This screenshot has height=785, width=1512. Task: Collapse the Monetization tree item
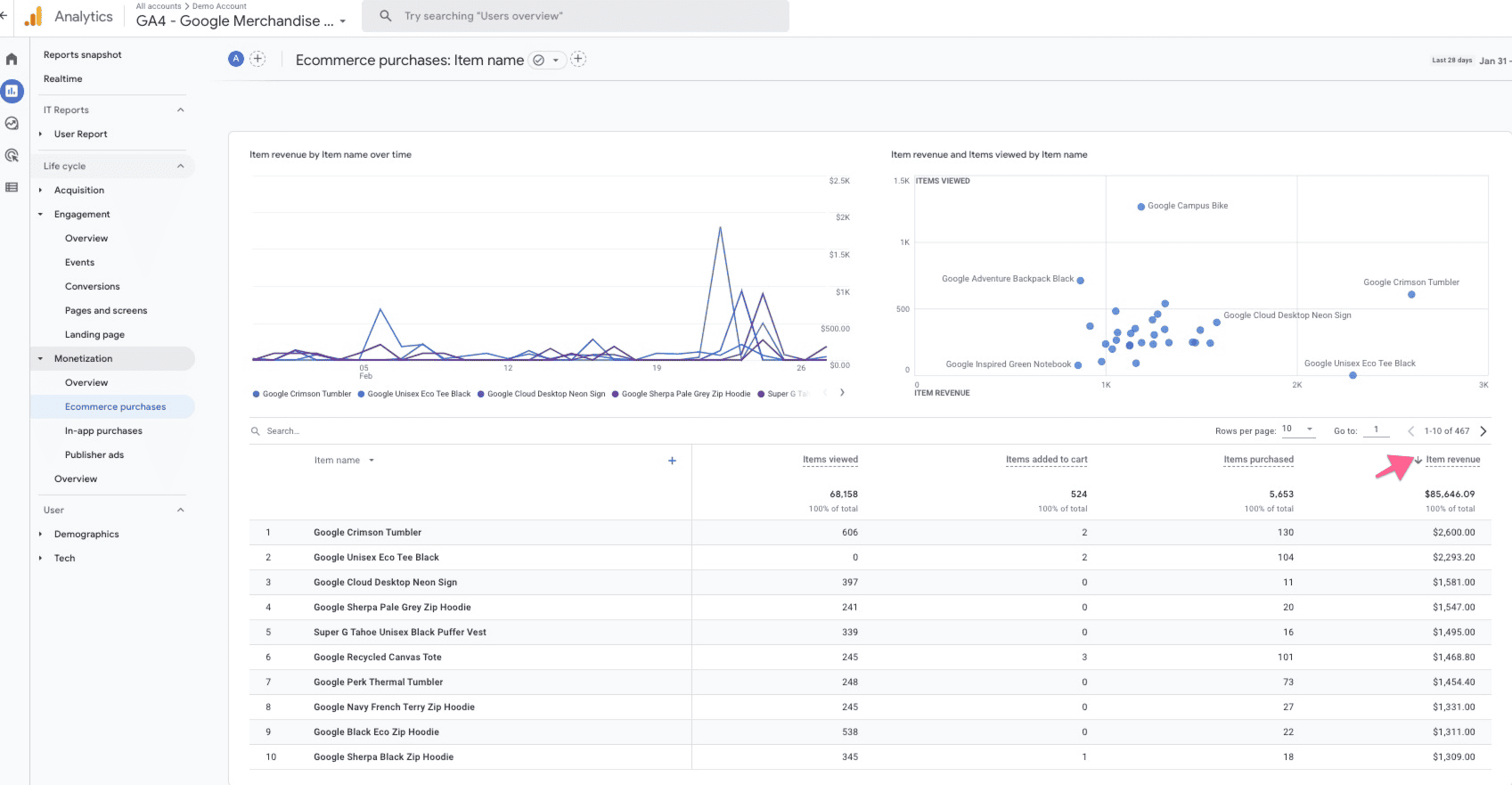(40, 358)
